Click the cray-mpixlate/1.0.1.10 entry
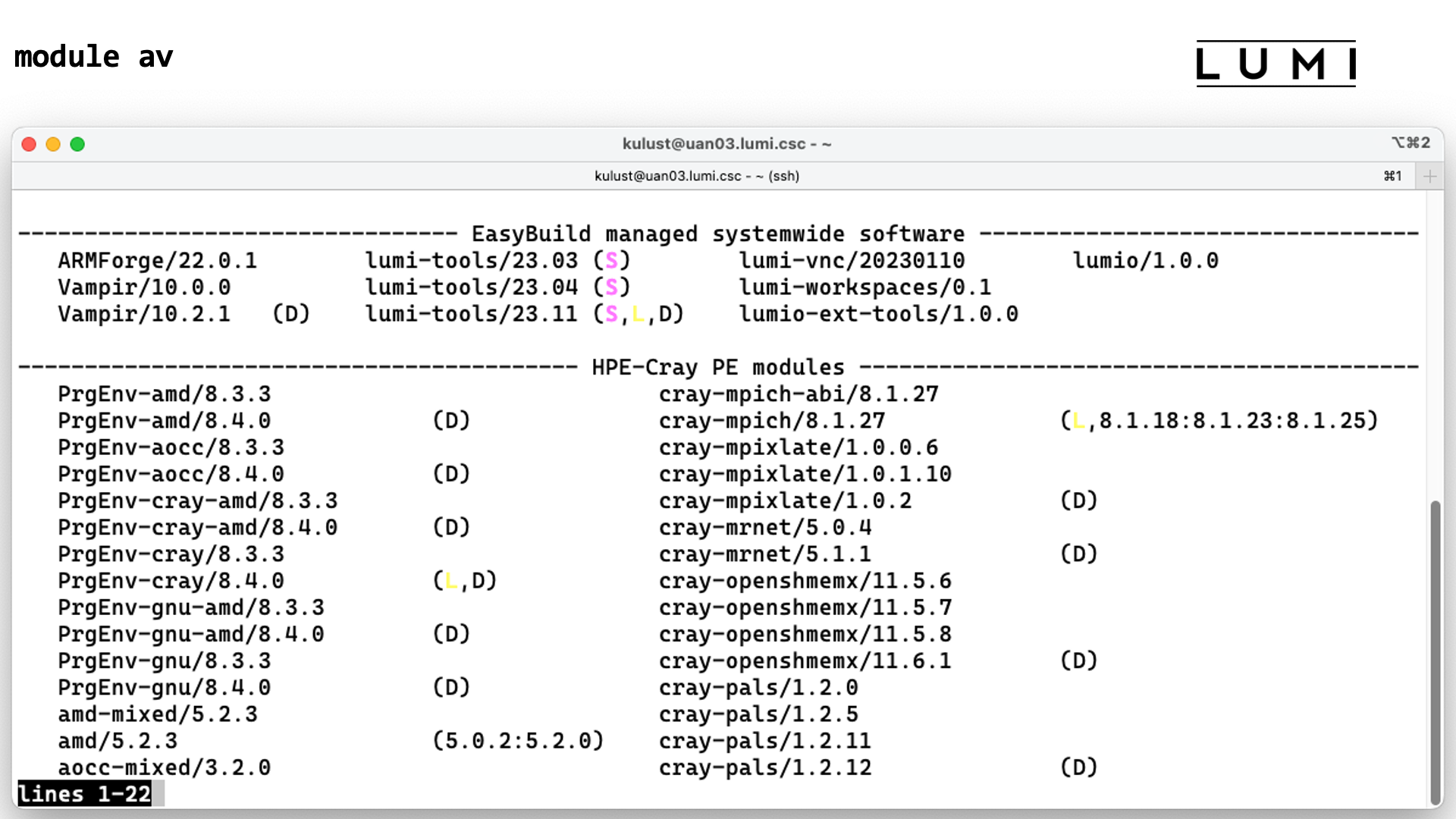 [805, 474]
